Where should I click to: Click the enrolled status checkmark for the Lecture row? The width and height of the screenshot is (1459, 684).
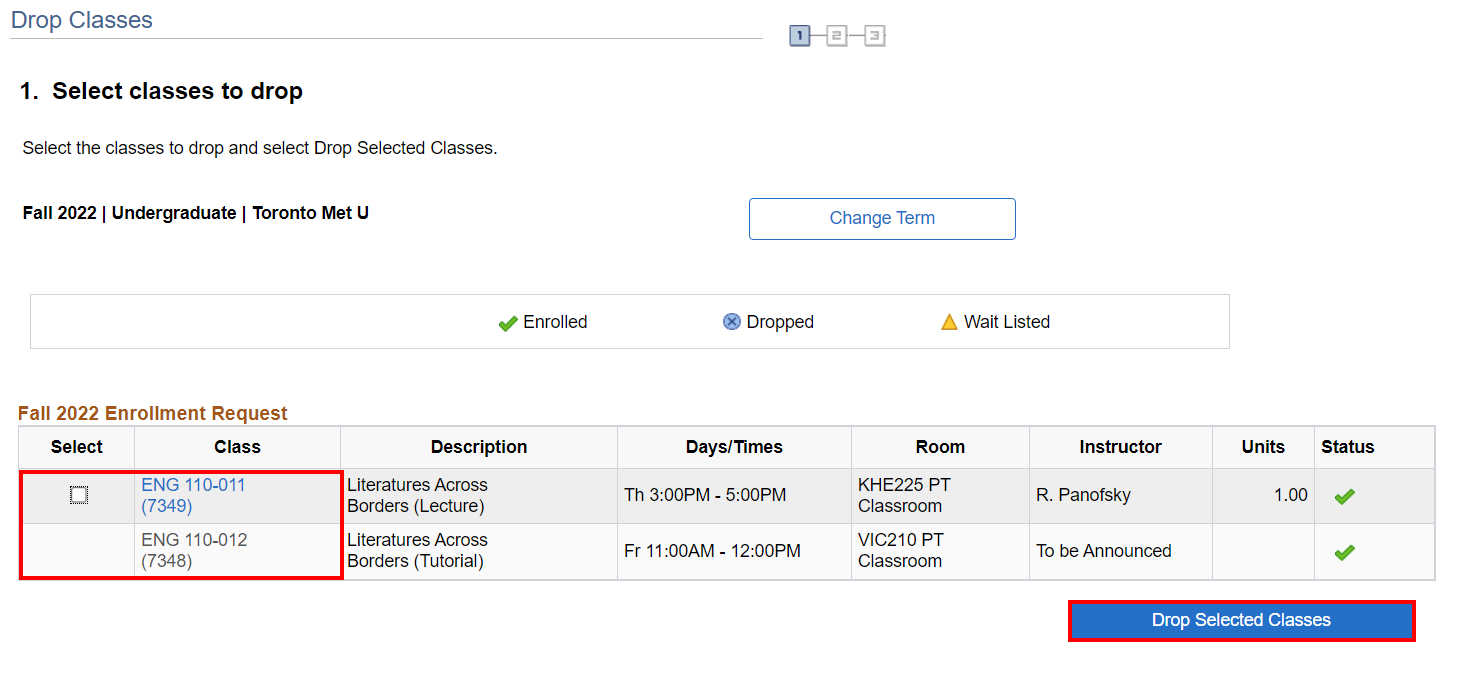coord(1344,496)
